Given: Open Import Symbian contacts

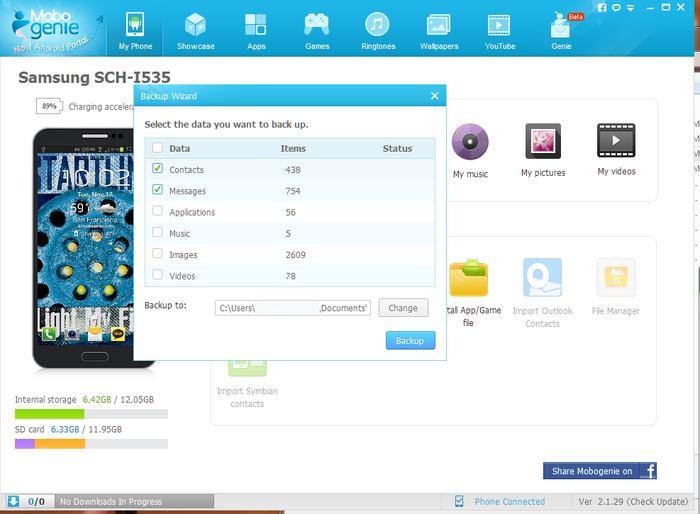Looking at the screenshot, I should (247, 383).
